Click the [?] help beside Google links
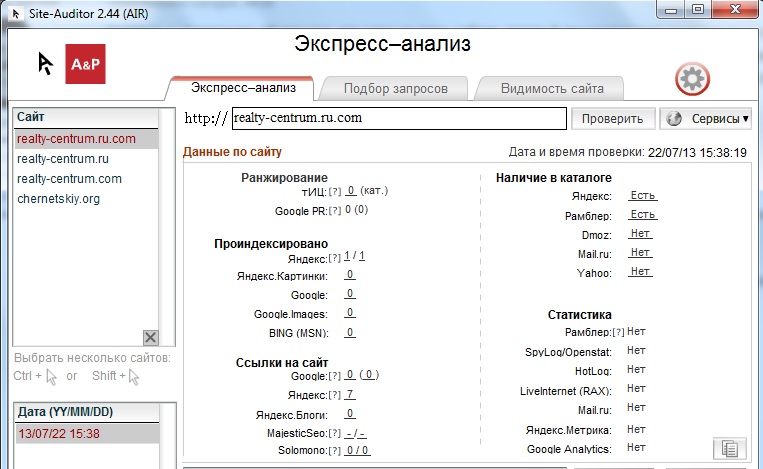763x469 pixels. click(x=335, y=376)
